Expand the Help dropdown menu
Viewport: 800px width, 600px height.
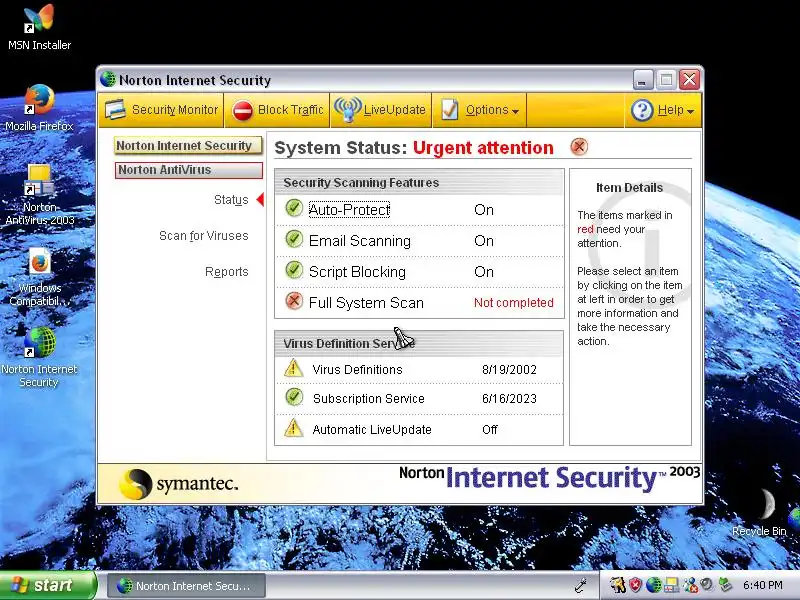click(x=663, y=110)
